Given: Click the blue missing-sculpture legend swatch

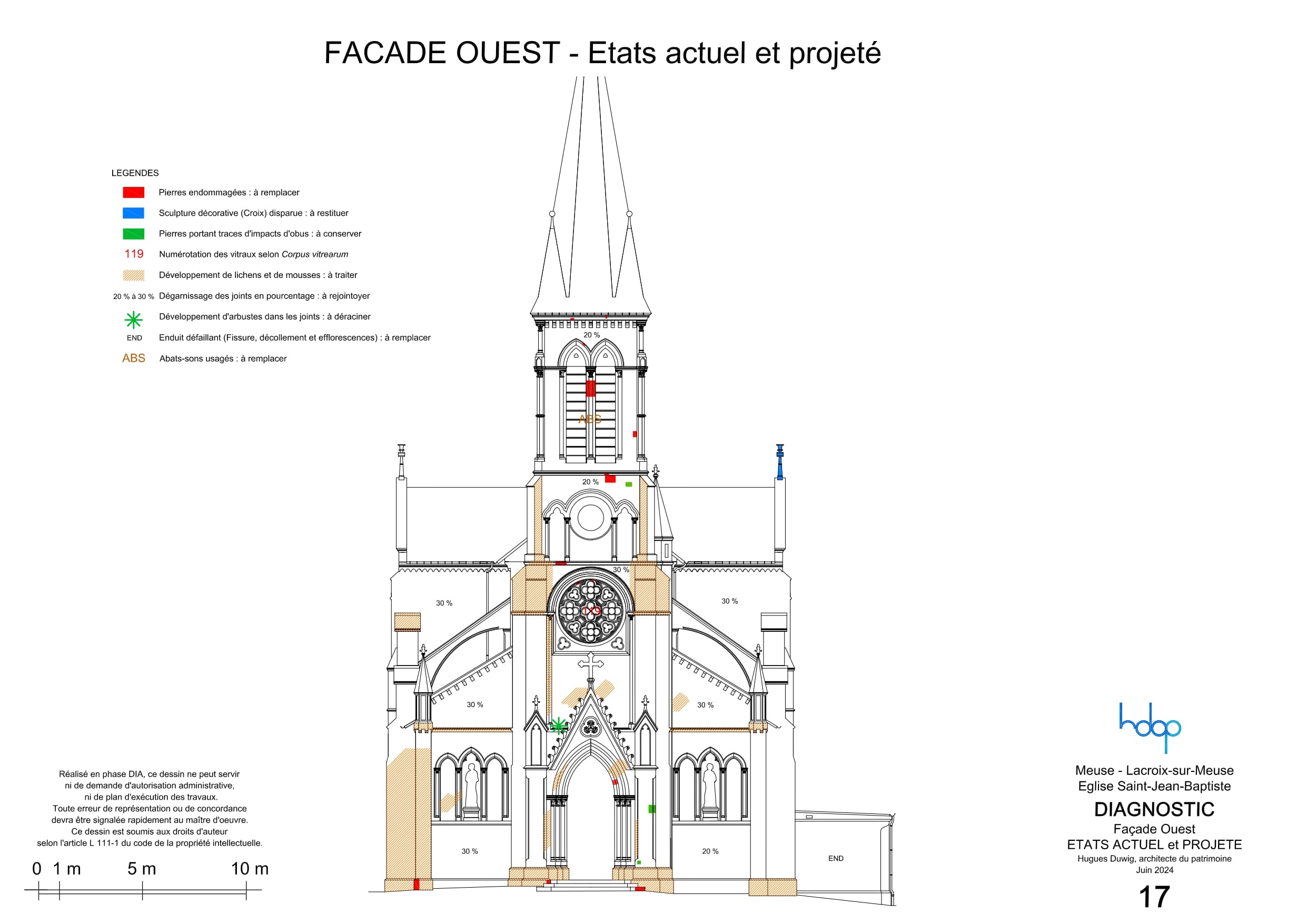Looking at the screenshot, I should [133, 213].
